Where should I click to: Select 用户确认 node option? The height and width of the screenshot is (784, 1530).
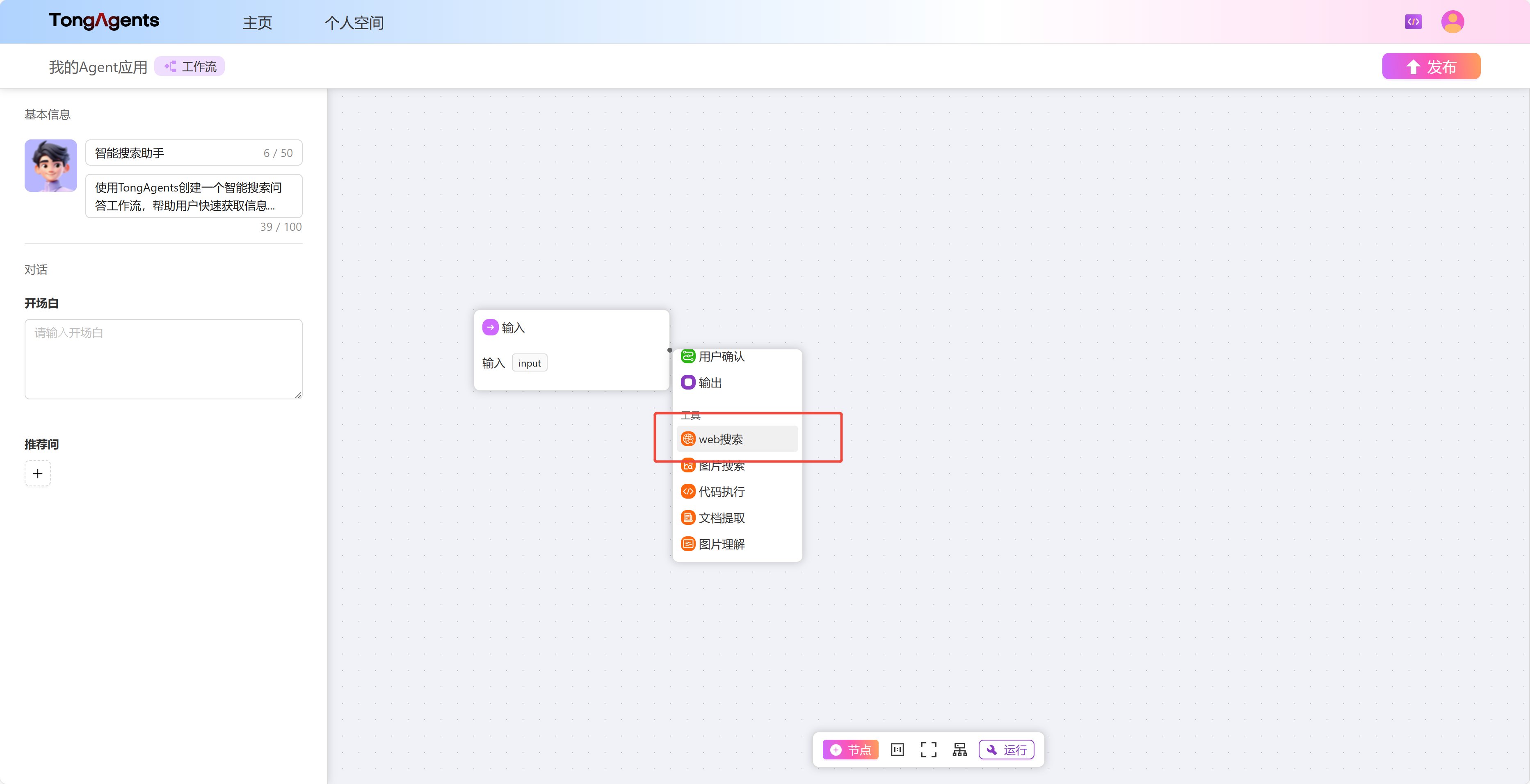pyautogui.click(x=720, y=356)
